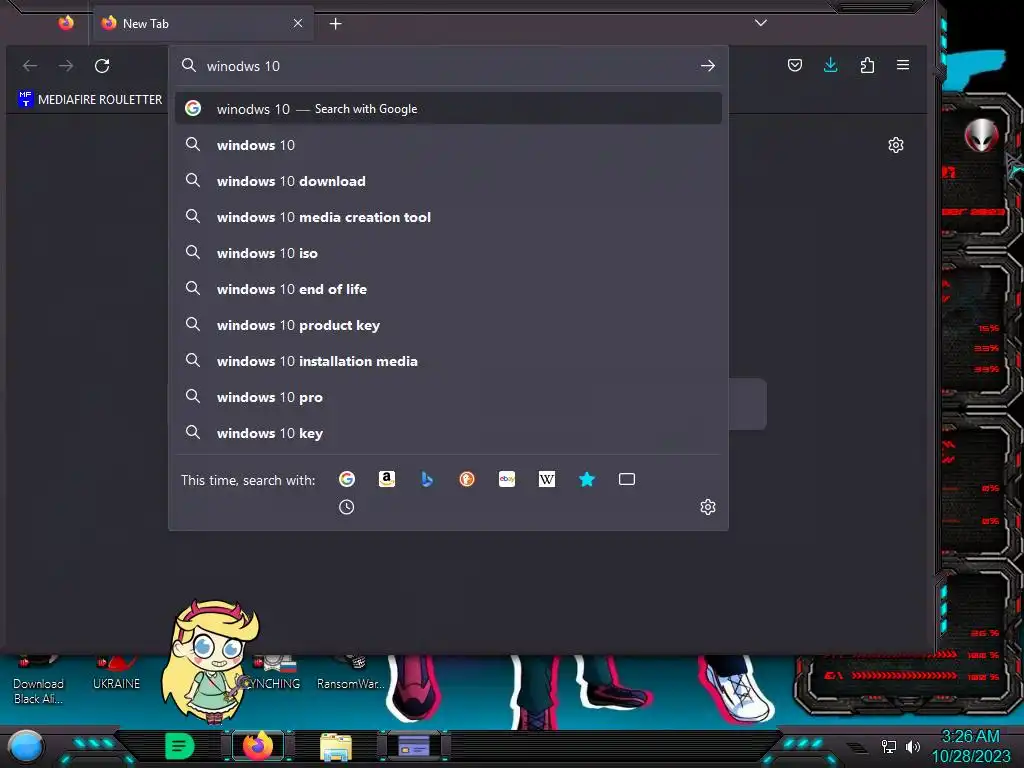The height and width of the screenshot is (768, 1024).
Task: Search in History clock icon
Action: click(x=347, y=507)
